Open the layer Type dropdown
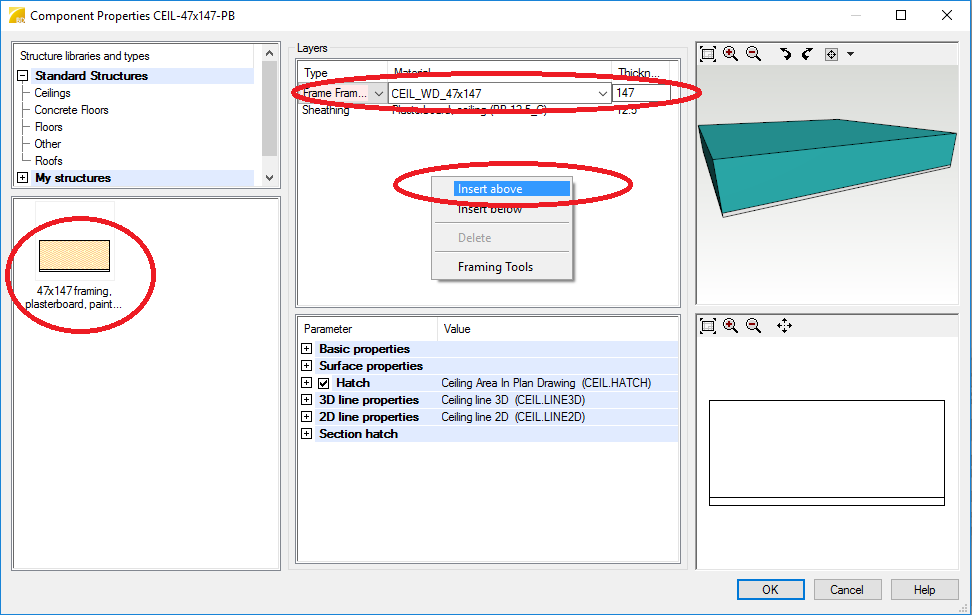Viewport: 972px width, 615px height. click(x=379, y=94)
